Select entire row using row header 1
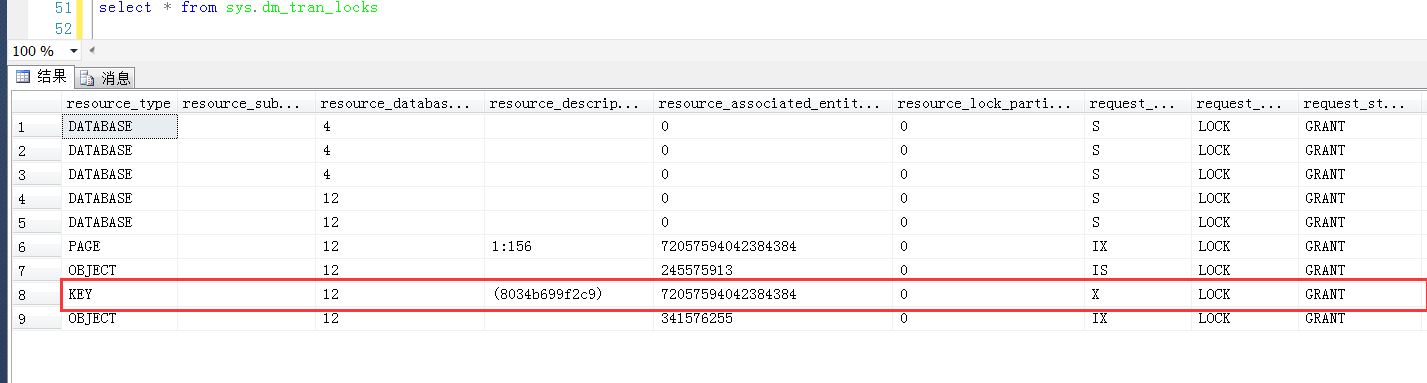 [36, 126]
